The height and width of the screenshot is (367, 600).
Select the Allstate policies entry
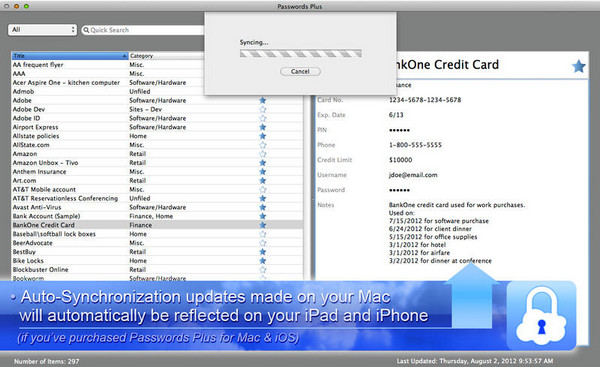[x=36, y=136]
